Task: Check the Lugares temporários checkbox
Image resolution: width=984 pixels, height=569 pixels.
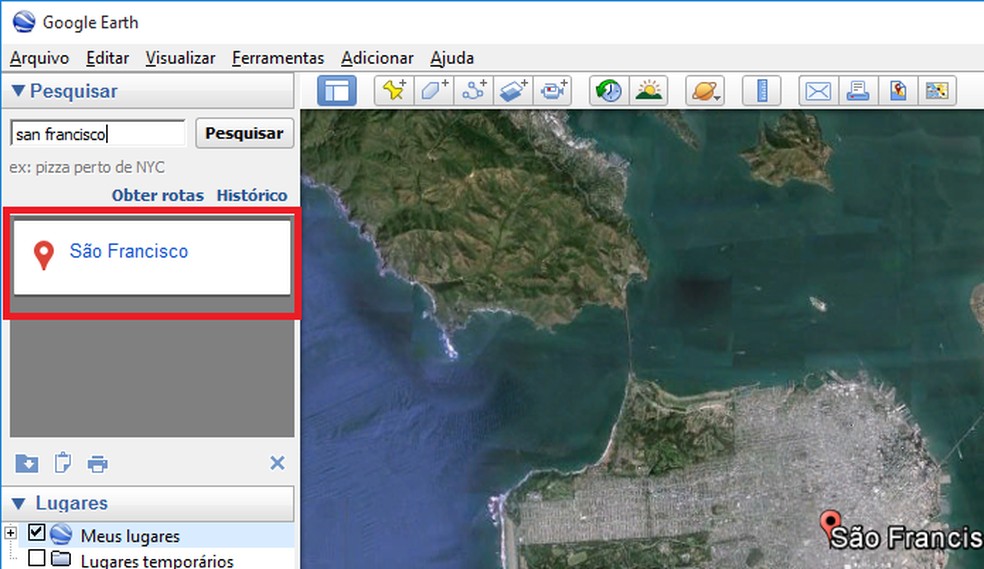Action: (36, 558)
